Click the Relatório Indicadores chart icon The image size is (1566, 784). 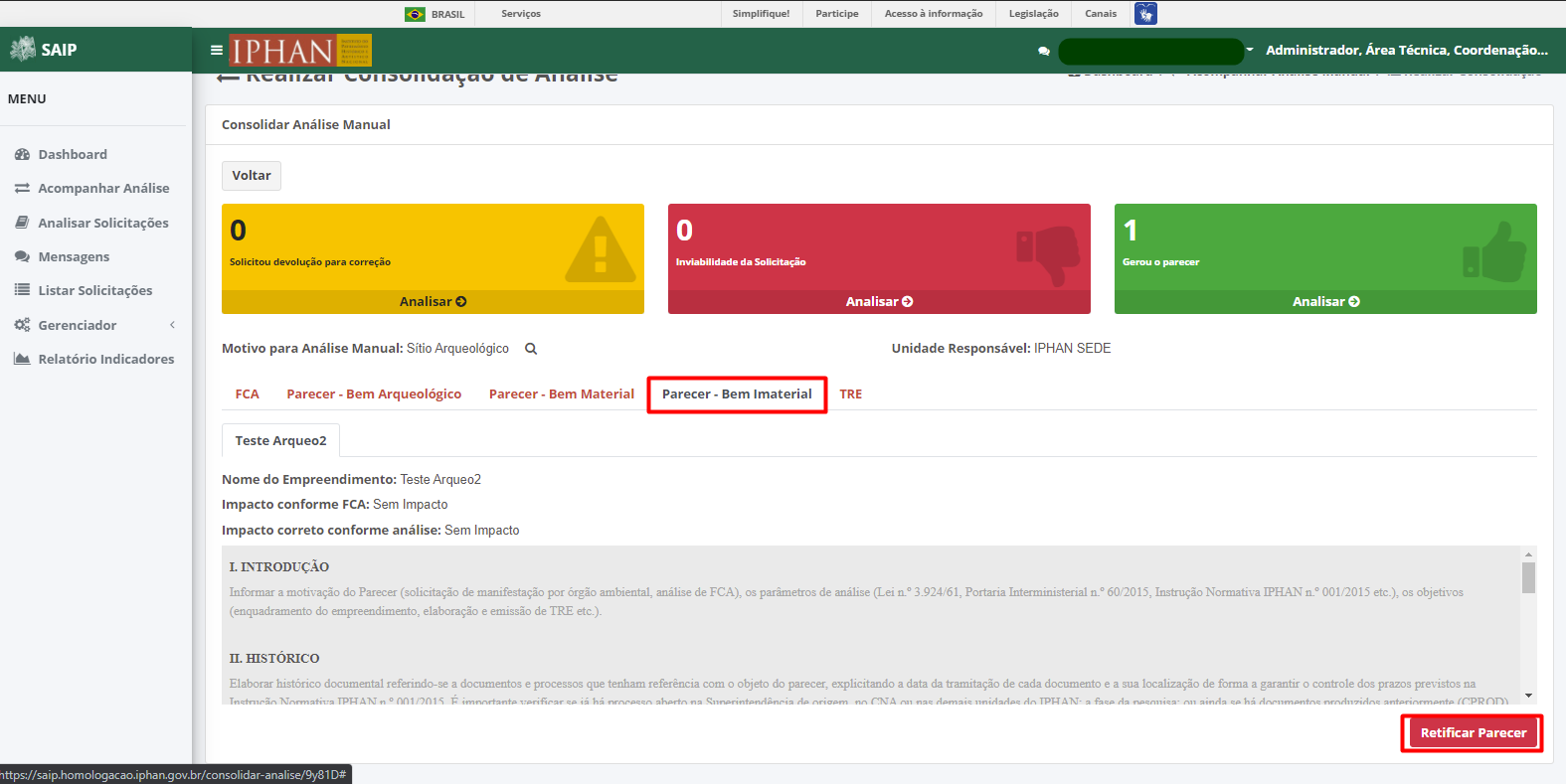click(x=22, y=359)
